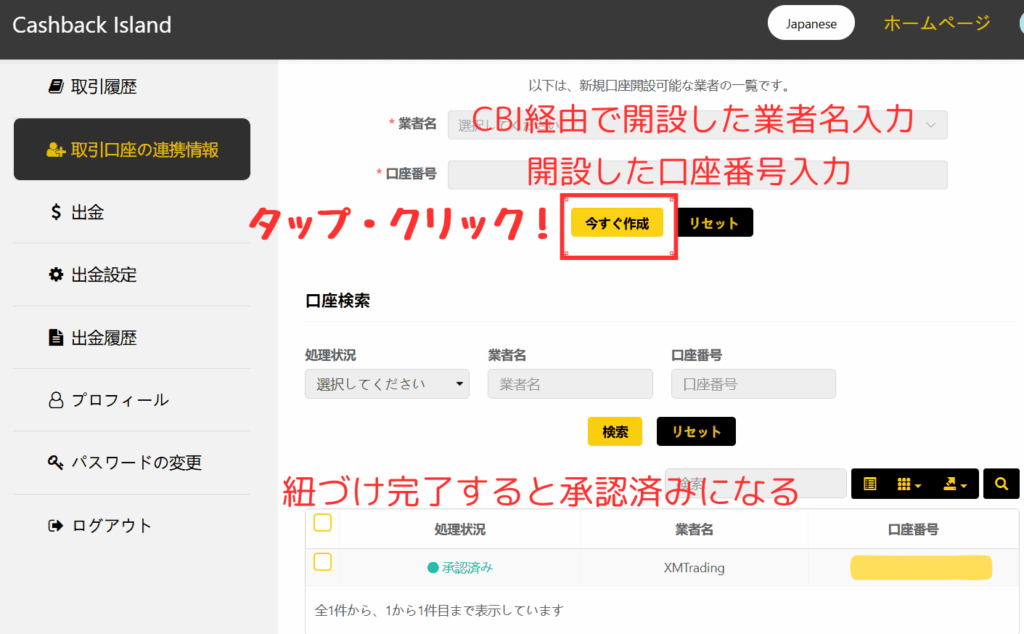Click the add-user icon beside 取引口座の連携情報
This screenshot has height=634, width=1024.
pos(56,150)
